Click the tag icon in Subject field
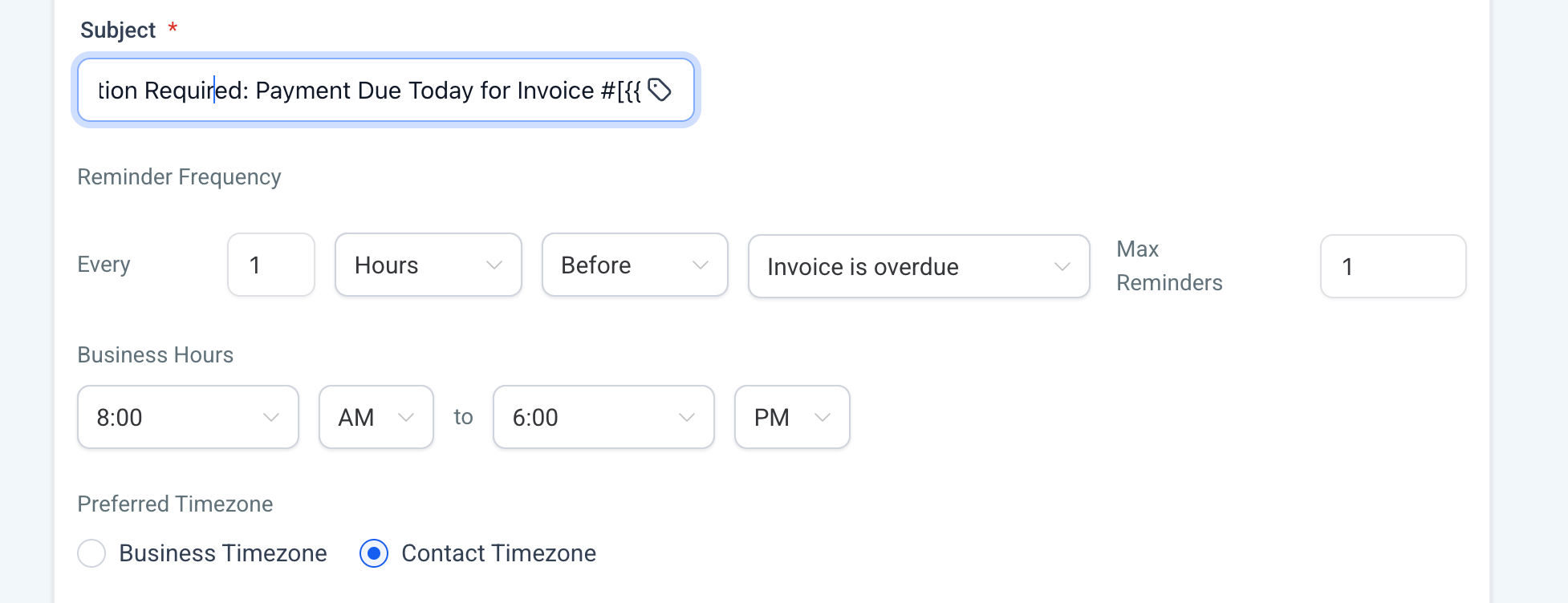1568x603 pixels. point(659,90)
